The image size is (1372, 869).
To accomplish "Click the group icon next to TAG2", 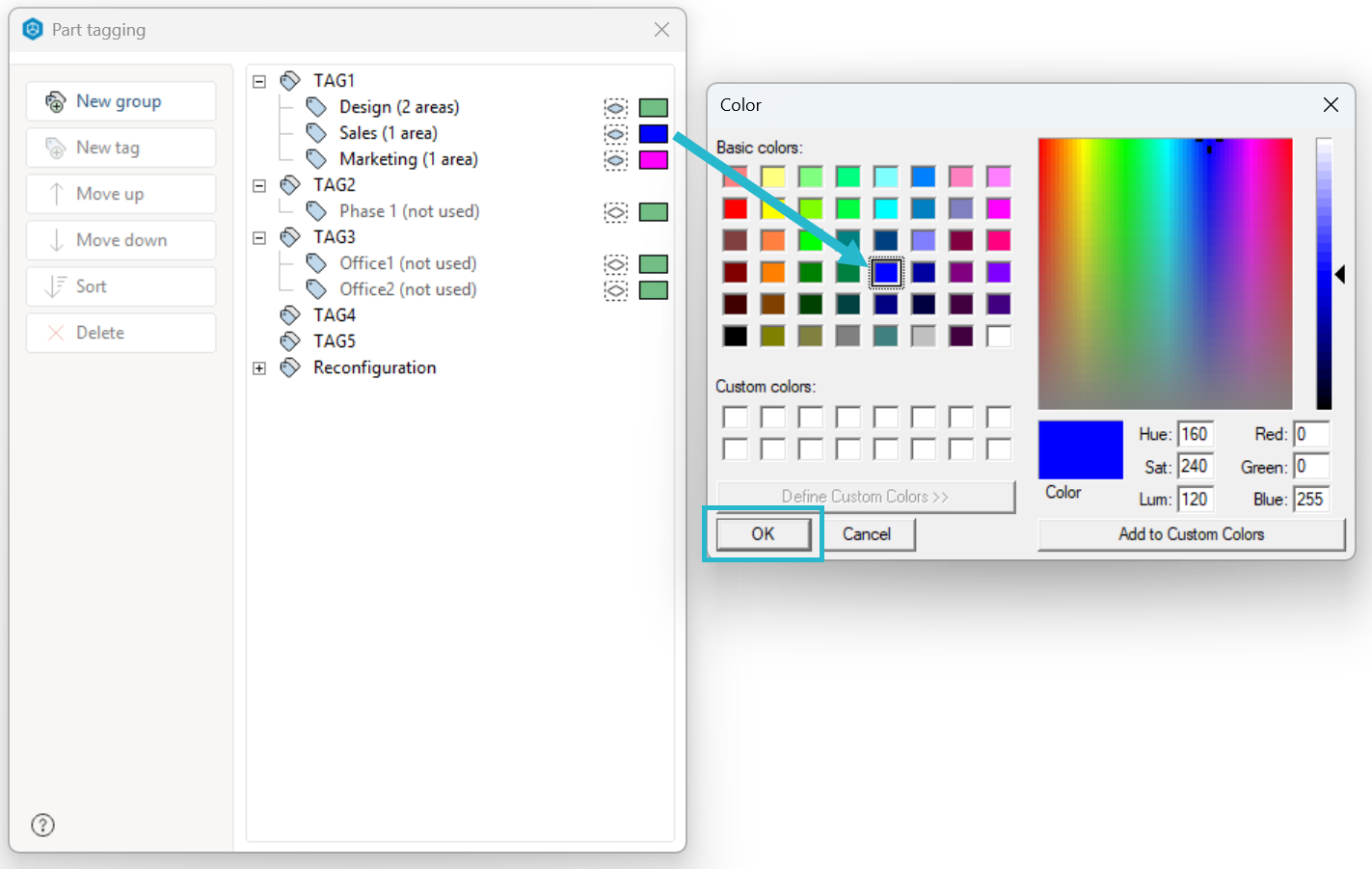I will [290, 185].
